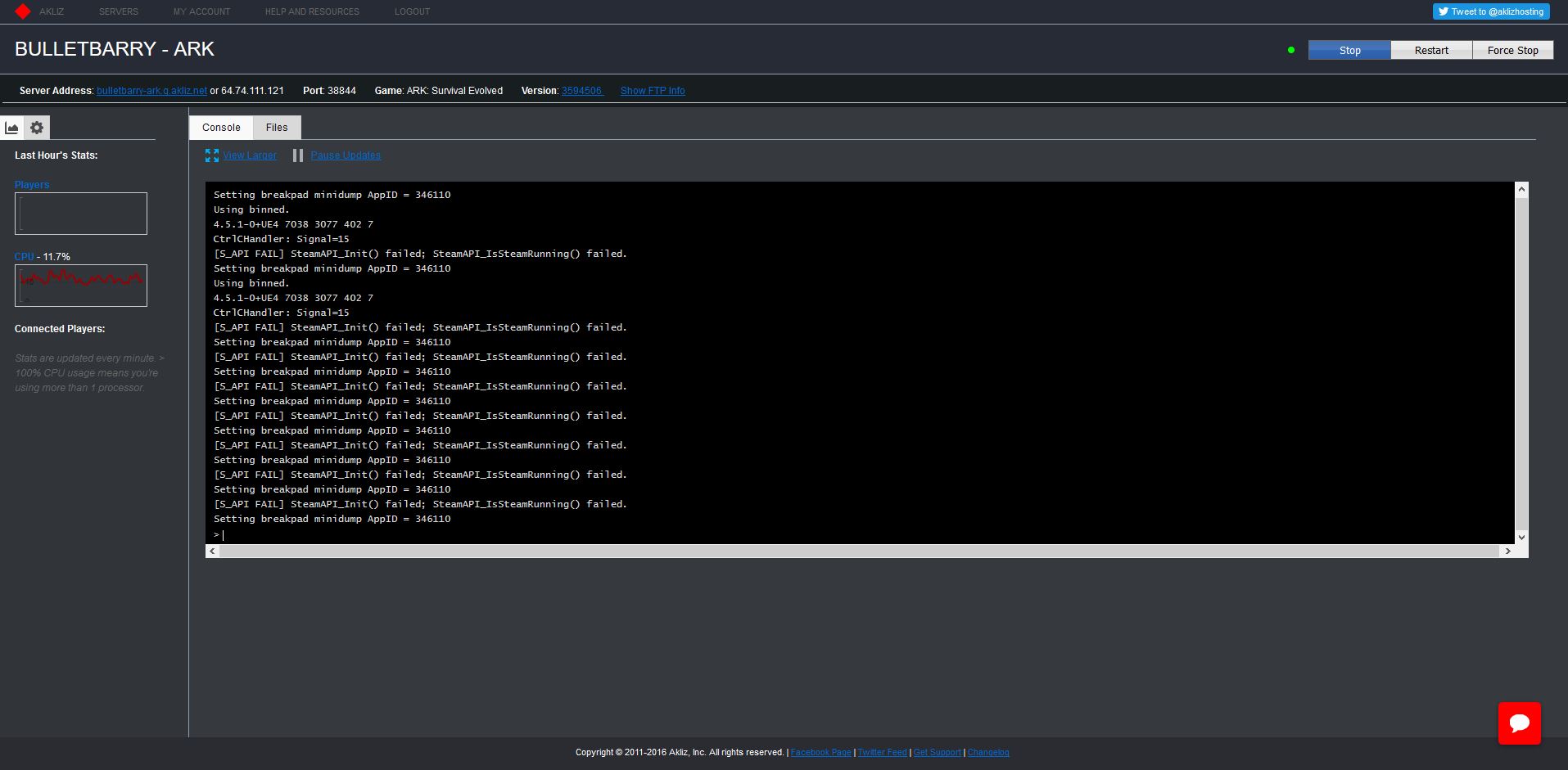
Task: Click the console left scroll arrow
Action: tap(213, 552)
